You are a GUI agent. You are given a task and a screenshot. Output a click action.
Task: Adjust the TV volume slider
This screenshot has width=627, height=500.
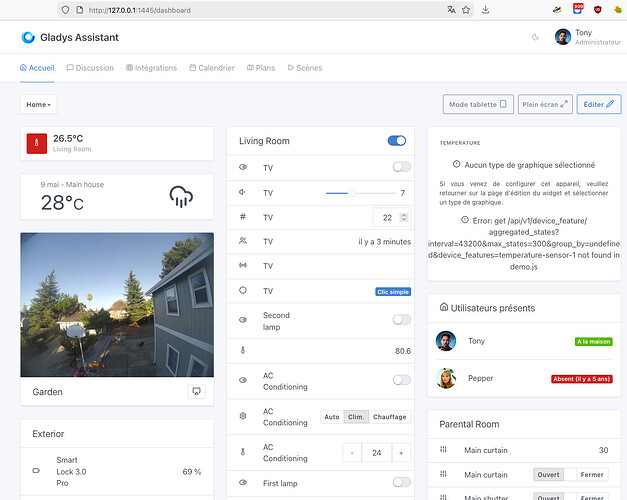[x=352, y=192]
